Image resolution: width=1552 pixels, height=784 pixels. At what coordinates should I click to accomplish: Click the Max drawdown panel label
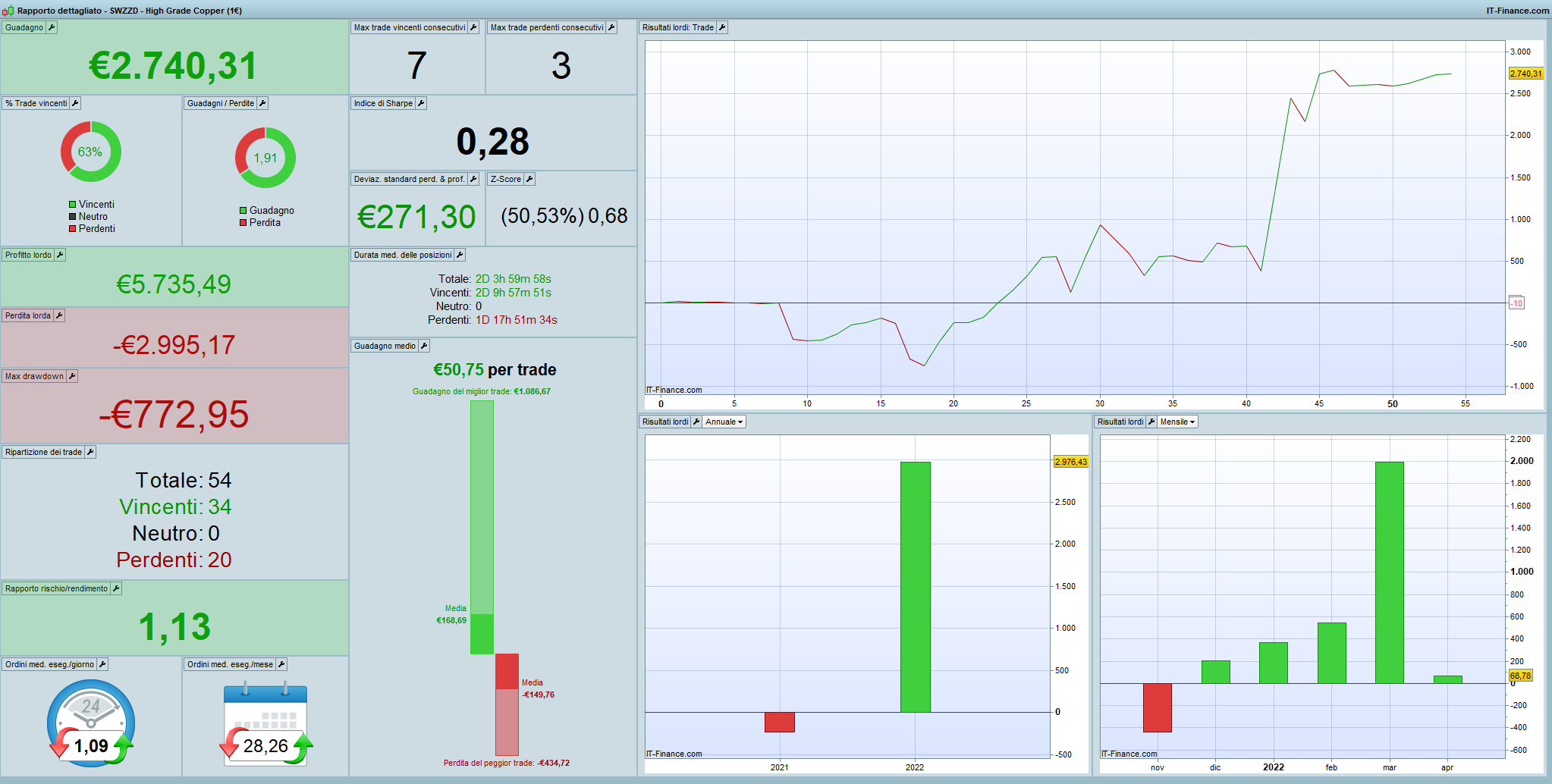(x=34, y=376)
